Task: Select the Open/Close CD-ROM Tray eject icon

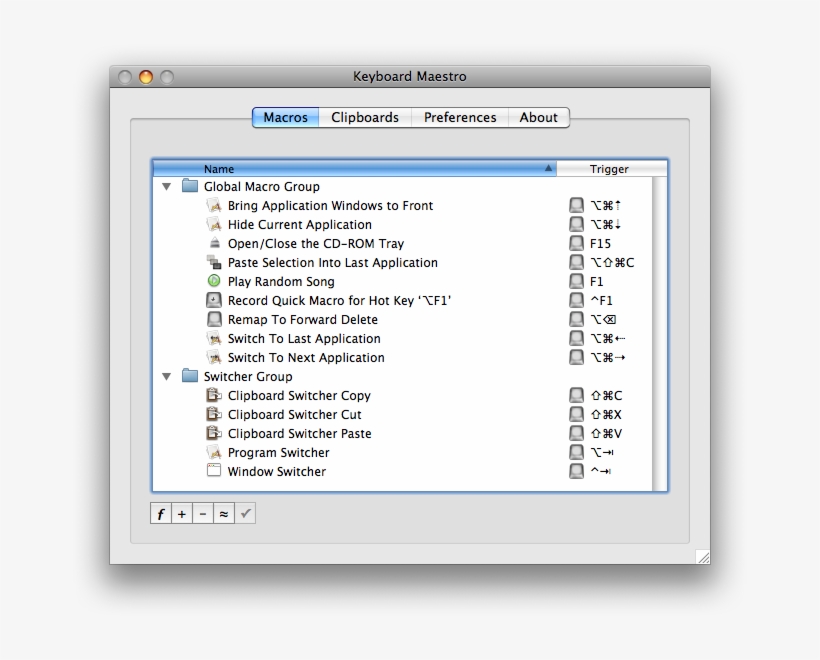Action: pyautogui.click(x=213, y=243)
